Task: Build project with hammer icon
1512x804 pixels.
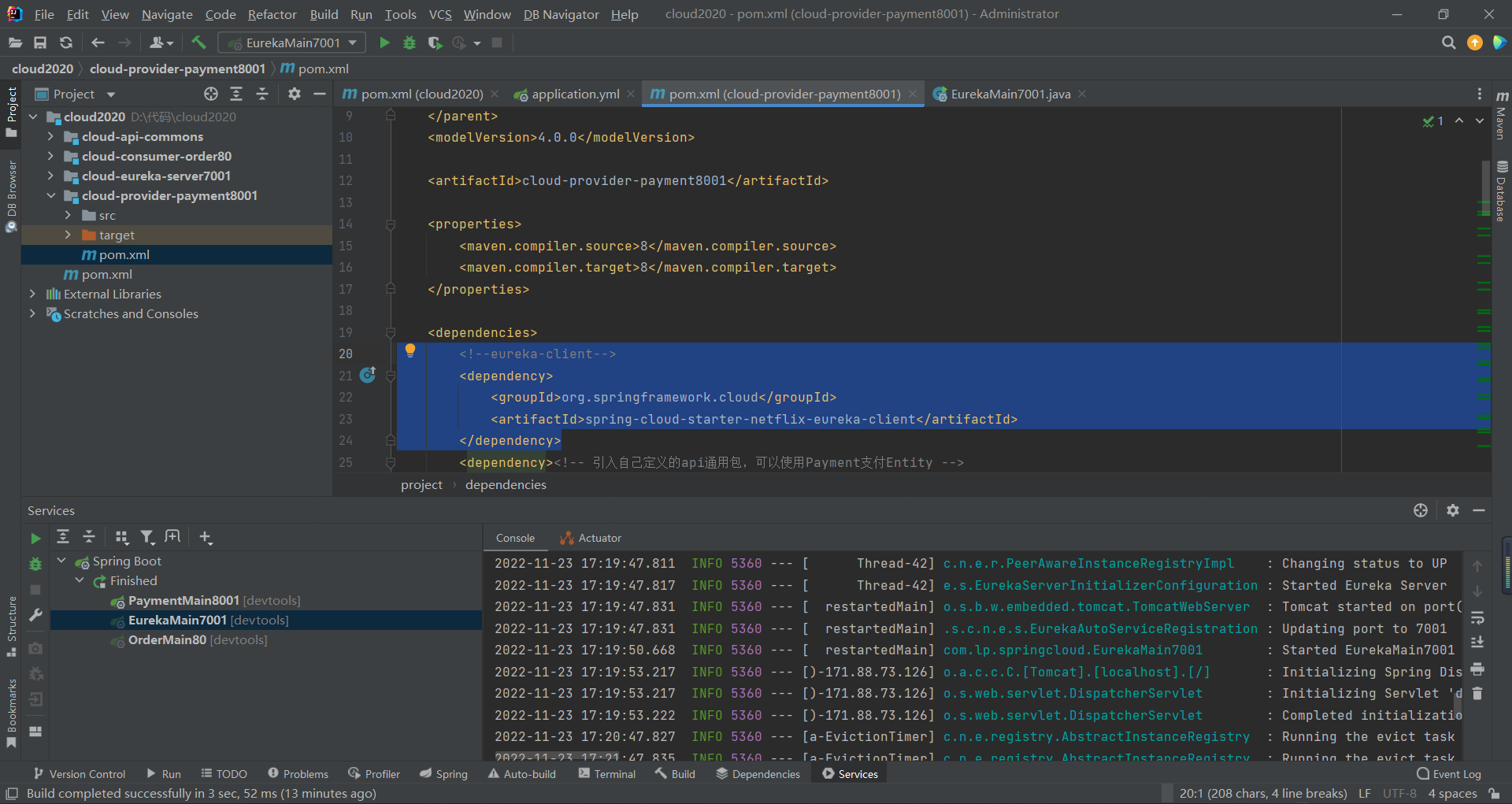Action: coord(198,43)
